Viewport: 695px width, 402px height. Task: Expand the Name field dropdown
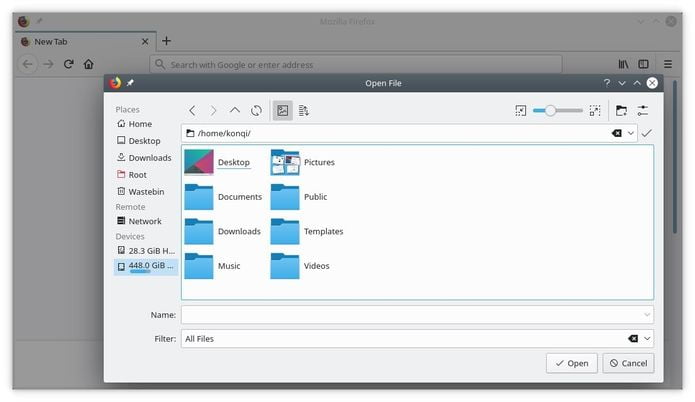(x=647, y=315)
